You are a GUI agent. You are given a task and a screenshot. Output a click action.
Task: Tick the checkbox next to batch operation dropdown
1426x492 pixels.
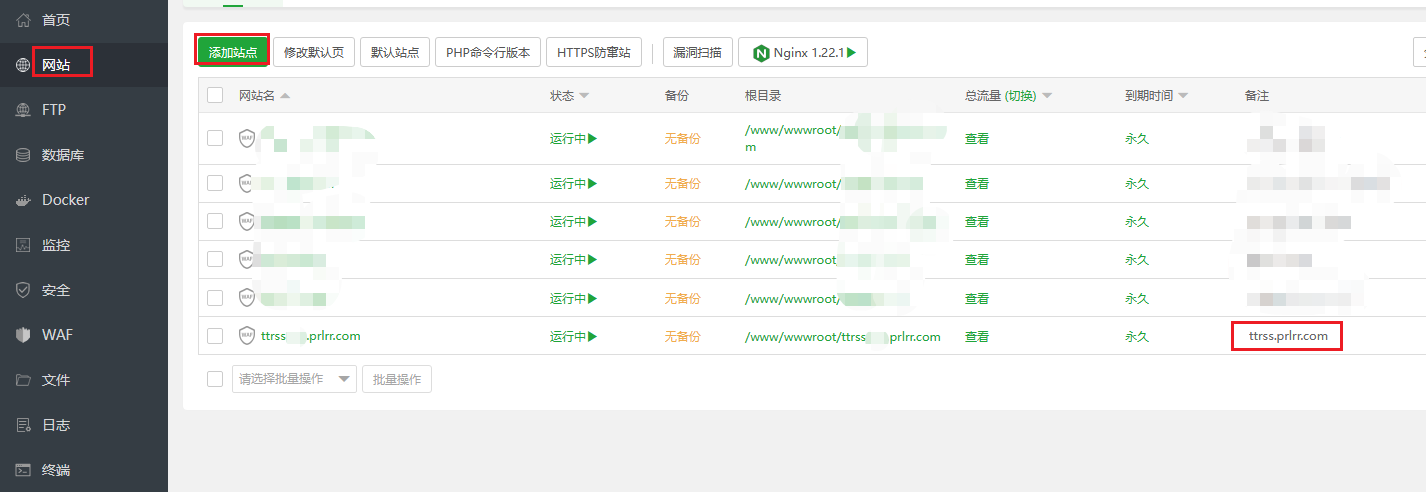(x=215, y=379)
